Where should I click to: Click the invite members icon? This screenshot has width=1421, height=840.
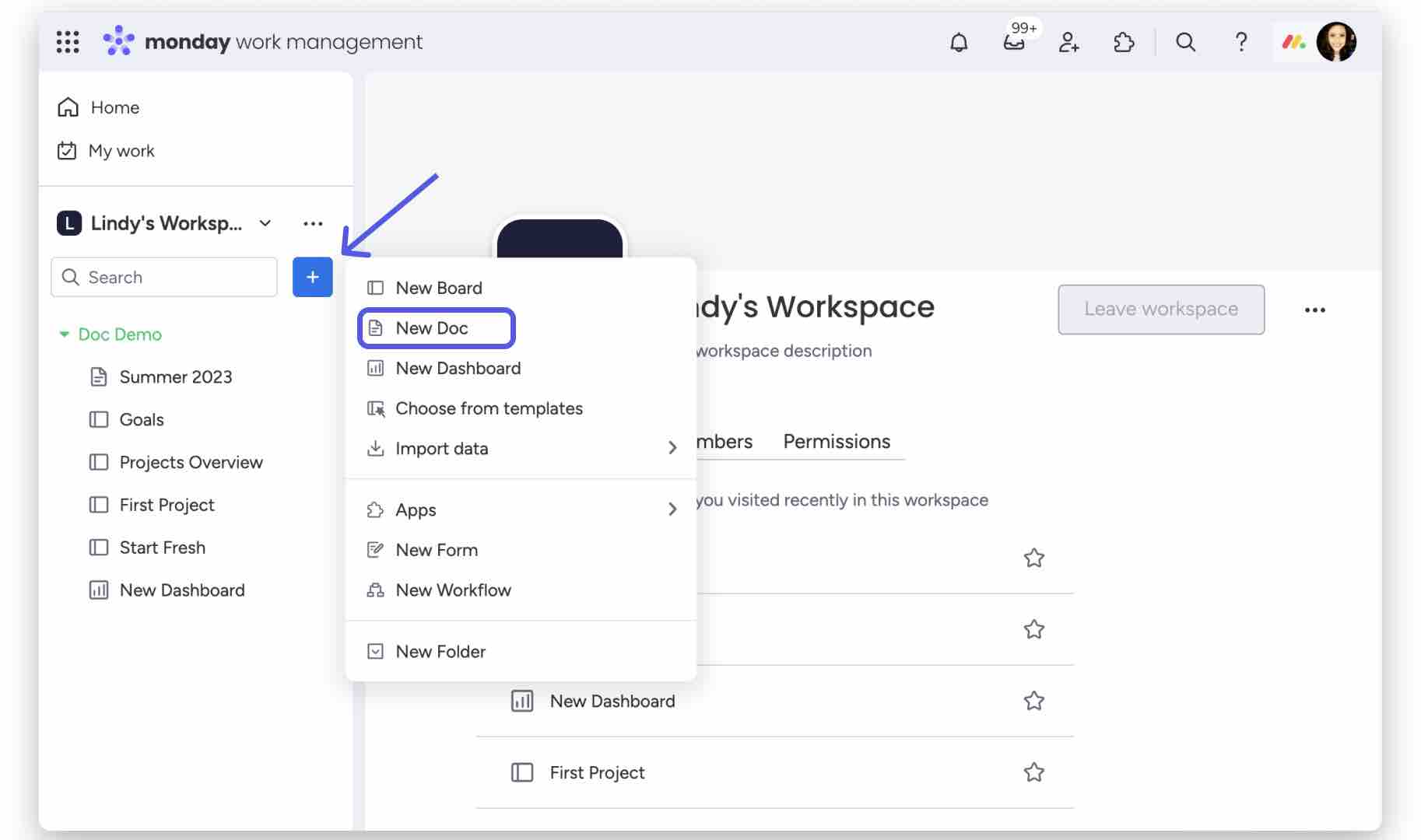pyautogui.click(x=1069, y=43)
